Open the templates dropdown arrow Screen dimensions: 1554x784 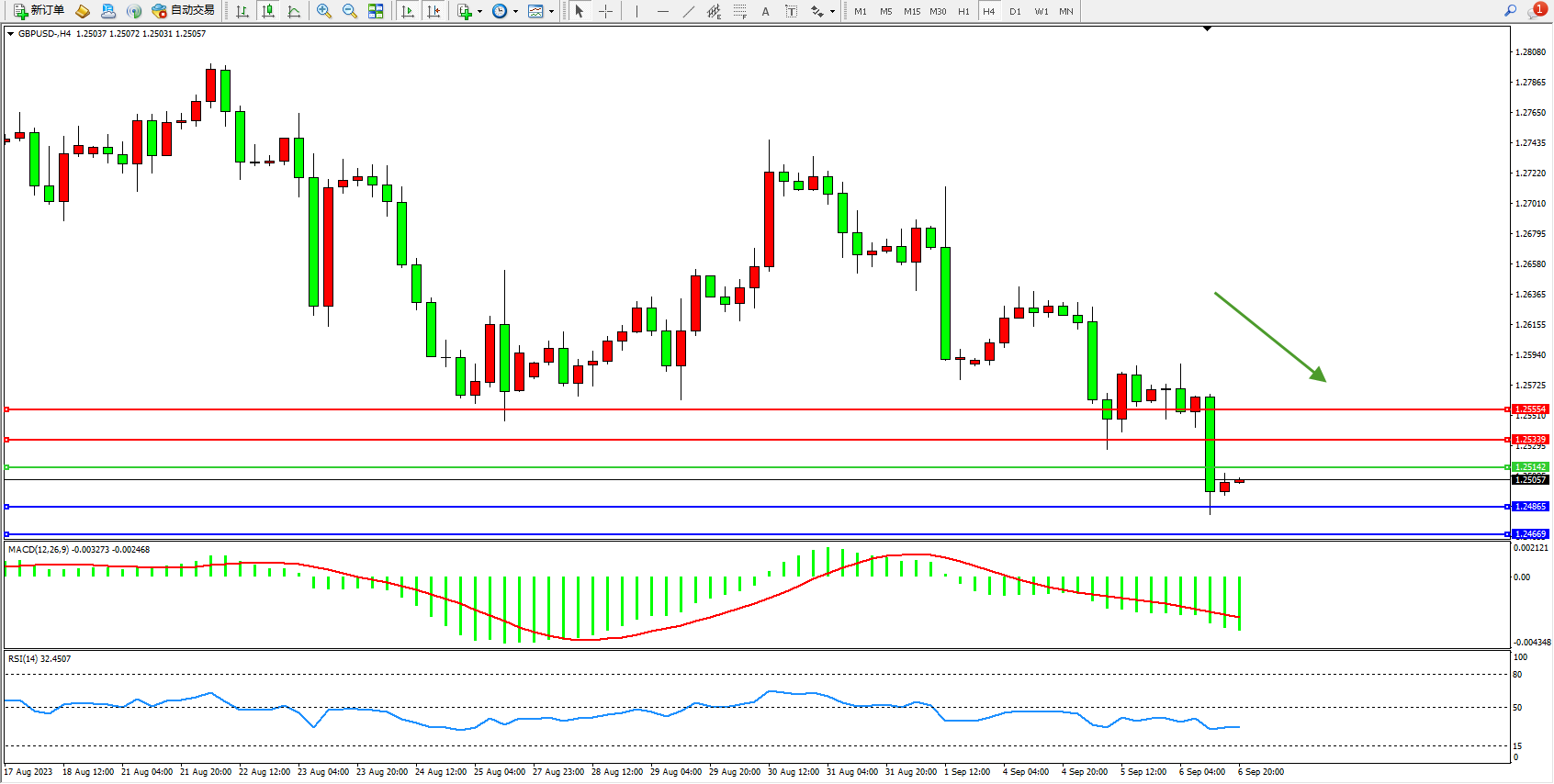pyautogui.click(x=551, y=12)
